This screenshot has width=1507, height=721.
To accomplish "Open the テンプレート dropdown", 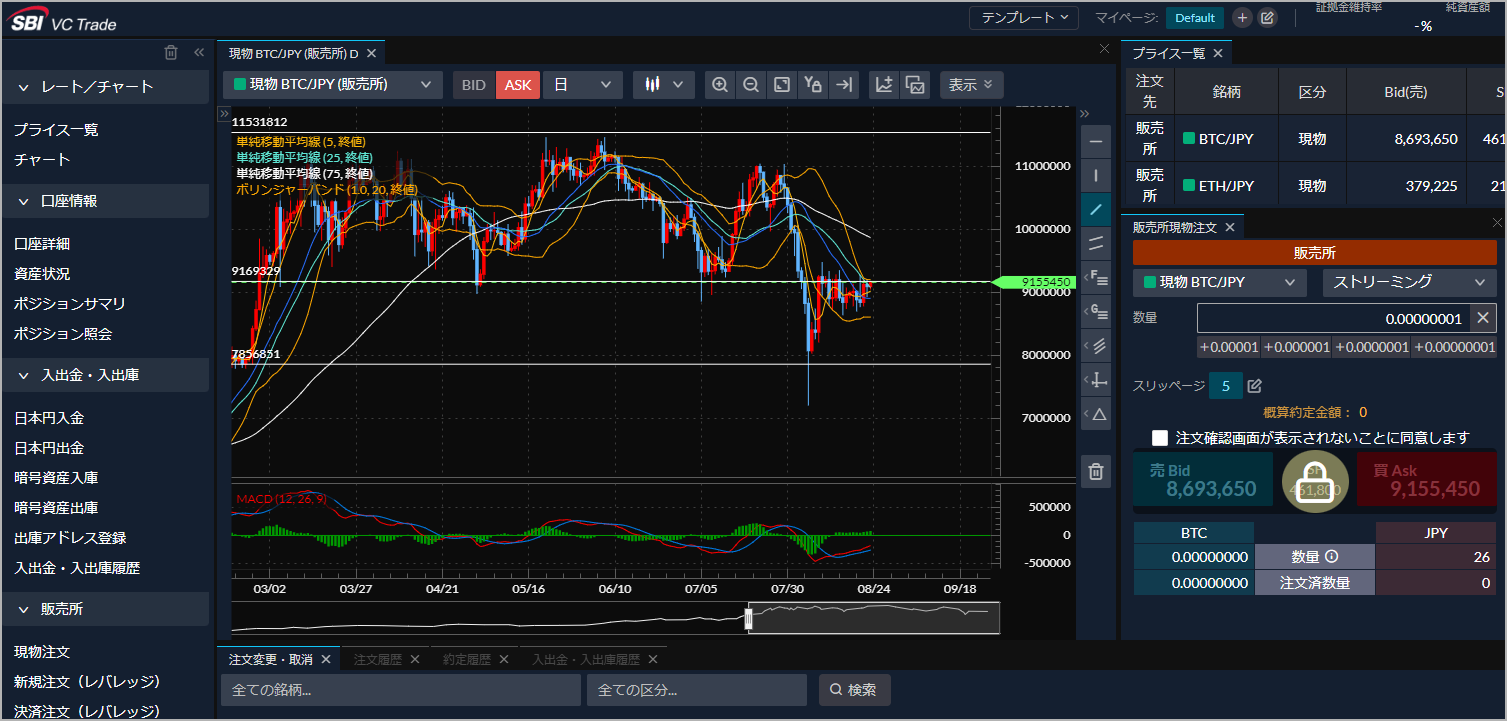I will tap(1024, 17).
